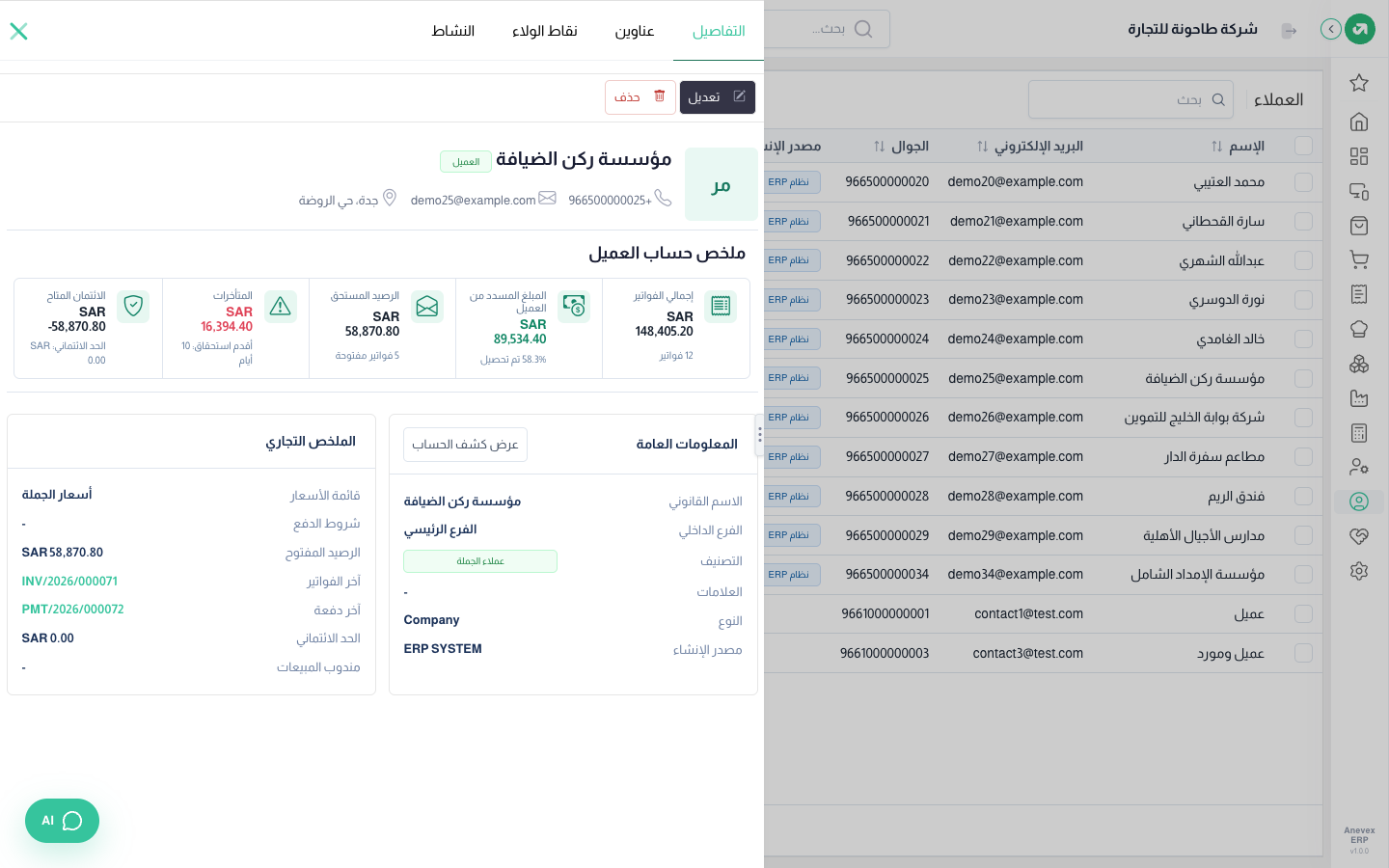Screen dimensions: 1389x868
Task: Select checkbox for عبدالله الشهري row
Action: pyautogui.click(x=1304, y=260)
